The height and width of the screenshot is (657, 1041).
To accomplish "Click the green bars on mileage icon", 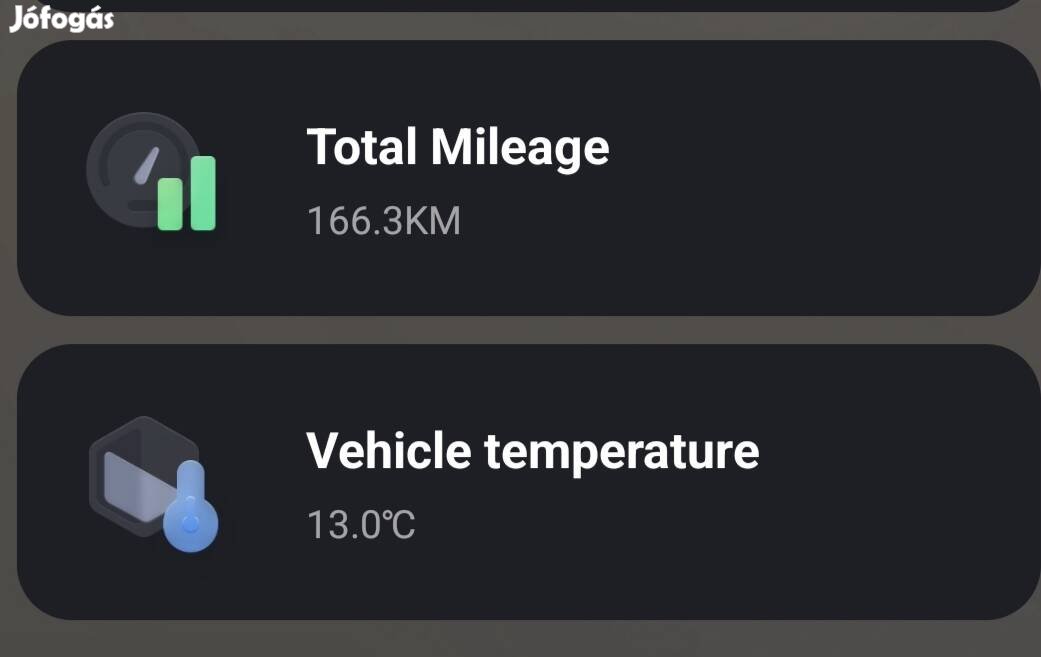I will [188, 195].
